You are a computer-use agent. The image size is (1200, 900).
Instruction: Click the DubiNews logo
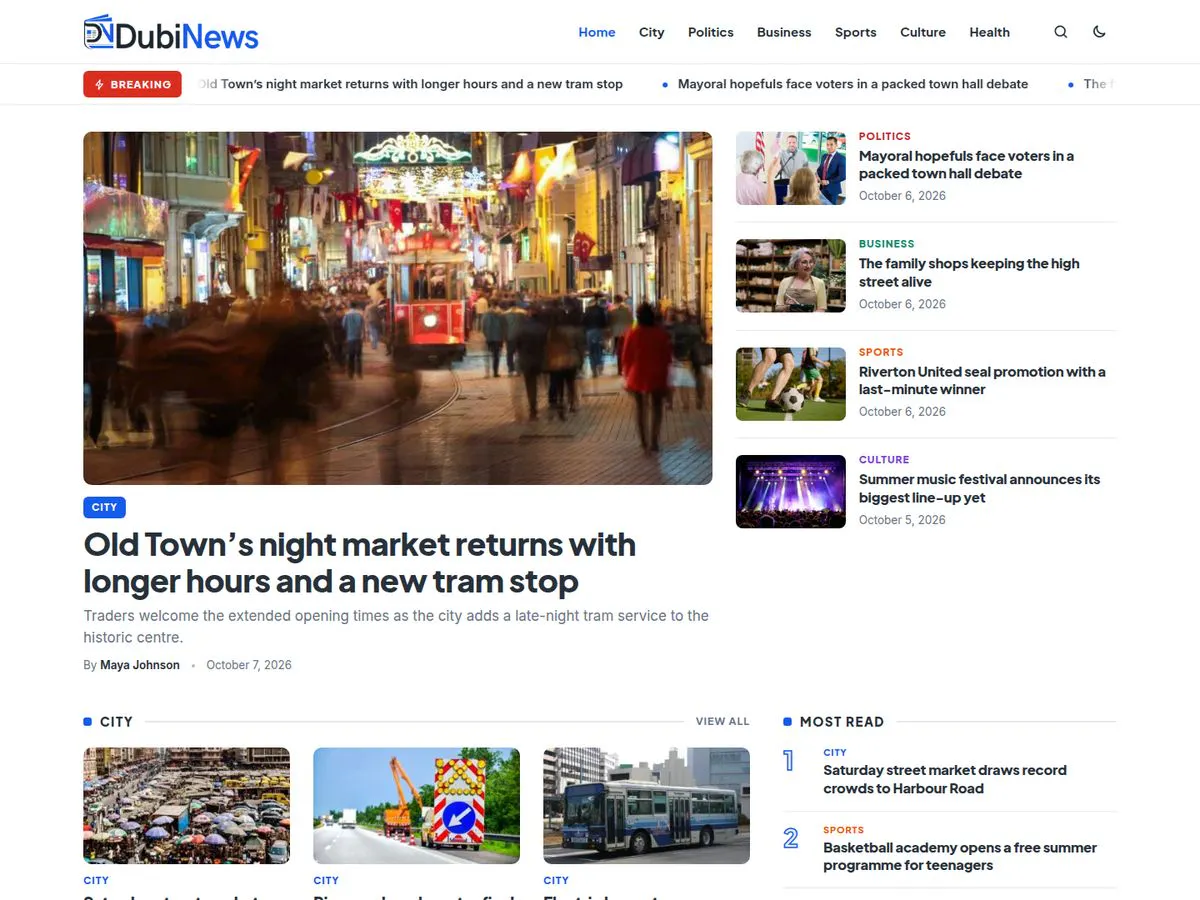171,32
